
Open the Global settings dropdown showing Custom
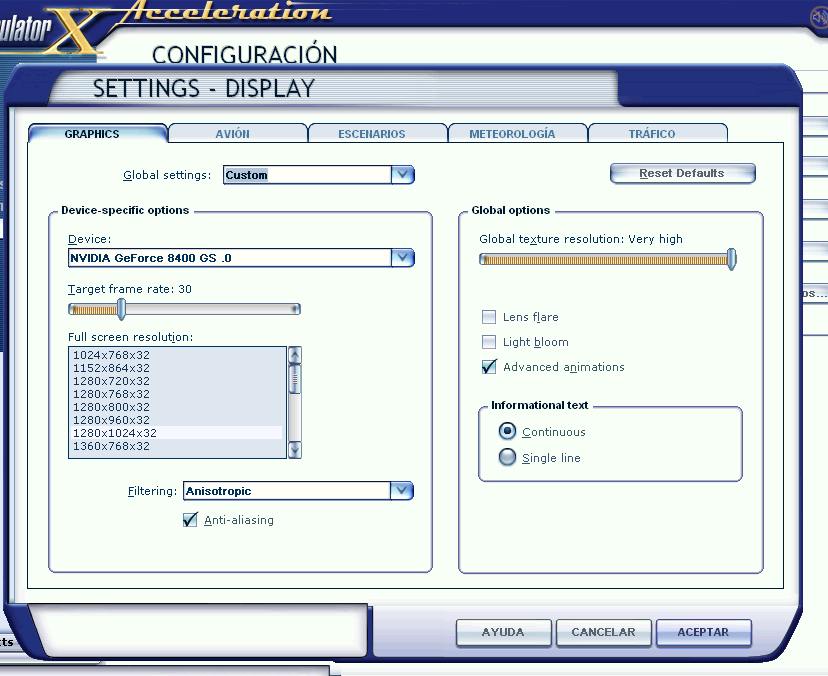pyautogui.click(x=403, y=174)
